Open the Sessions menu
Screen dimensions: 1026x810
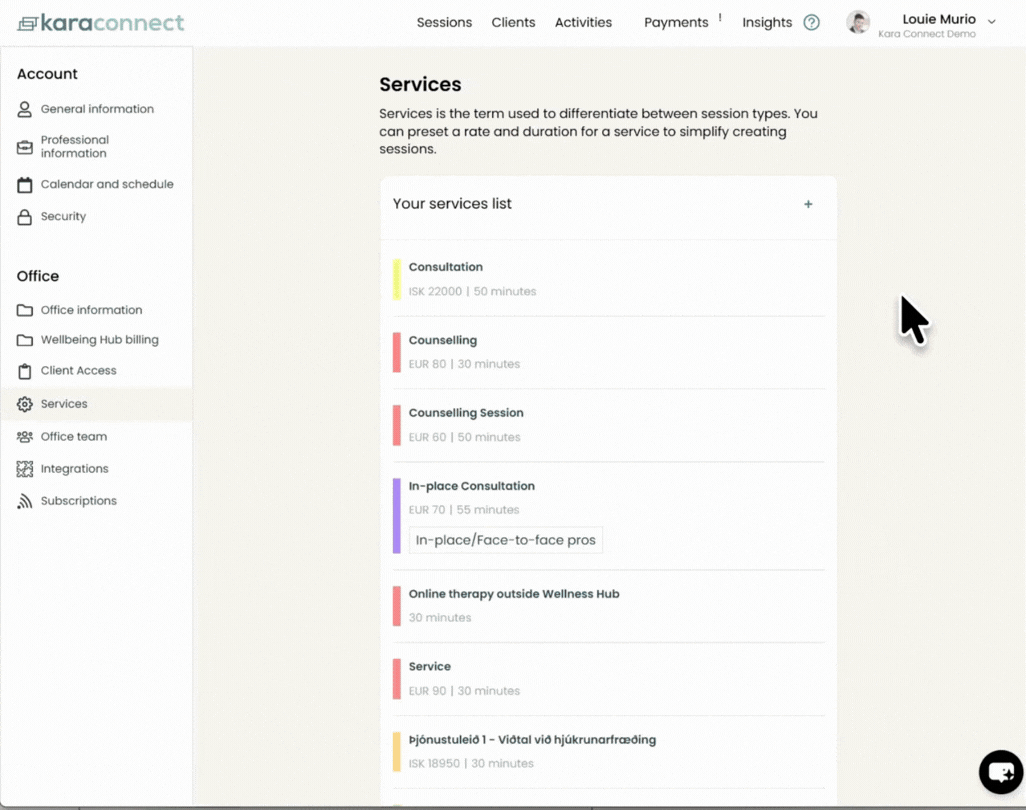point(444,22)
